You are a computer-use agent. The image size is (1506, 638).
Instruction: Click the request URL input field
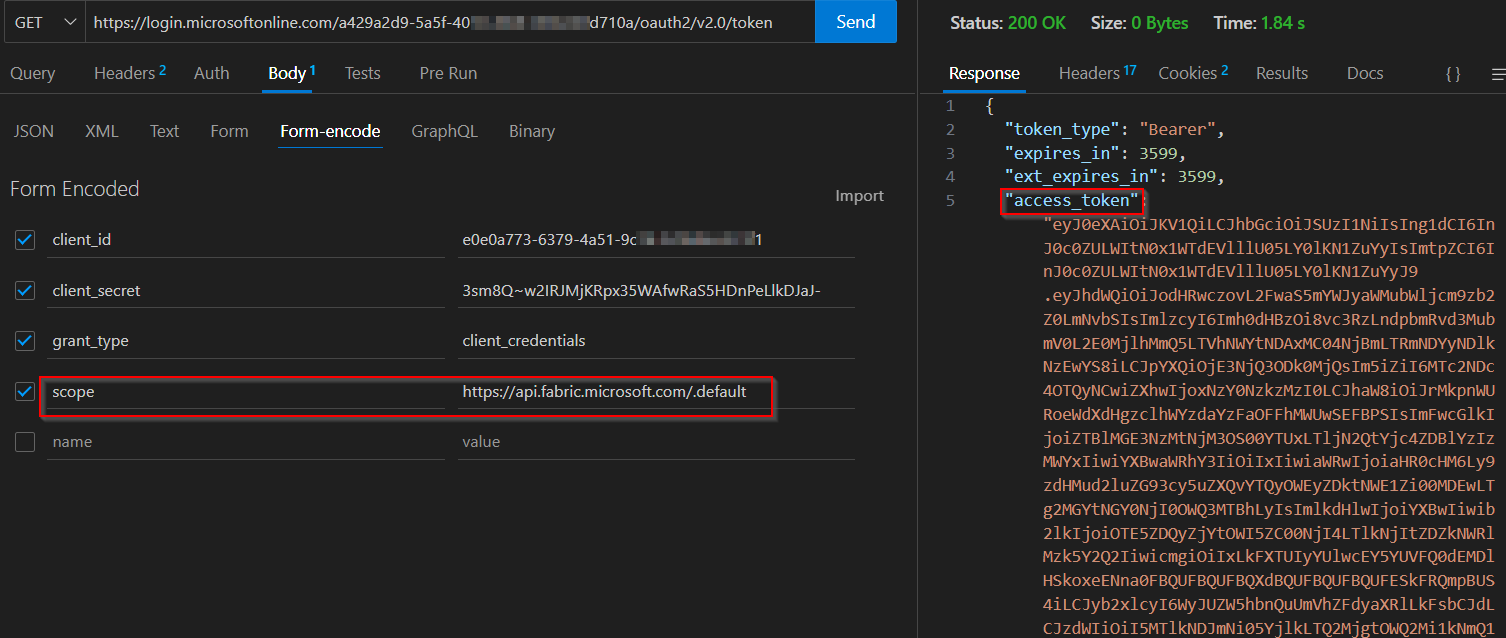[450, 22]
